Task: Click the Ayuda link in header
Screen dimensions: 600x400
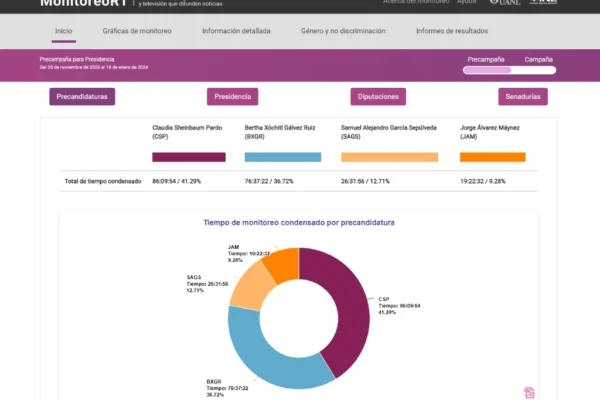Action: pyautogui.click(x=467, y=3)
